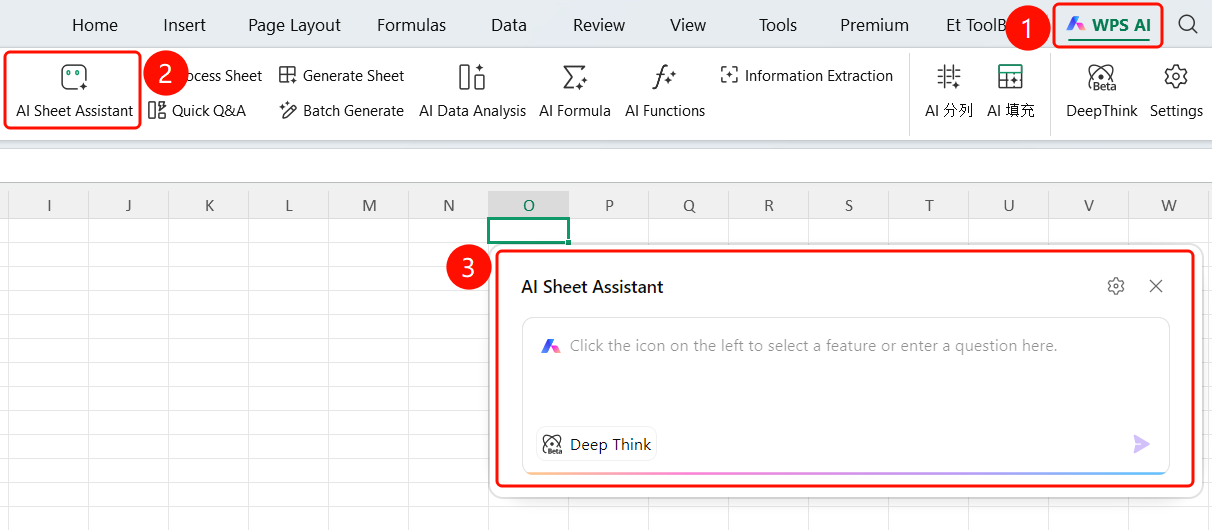Switch to the Home tab

(95, 25)
